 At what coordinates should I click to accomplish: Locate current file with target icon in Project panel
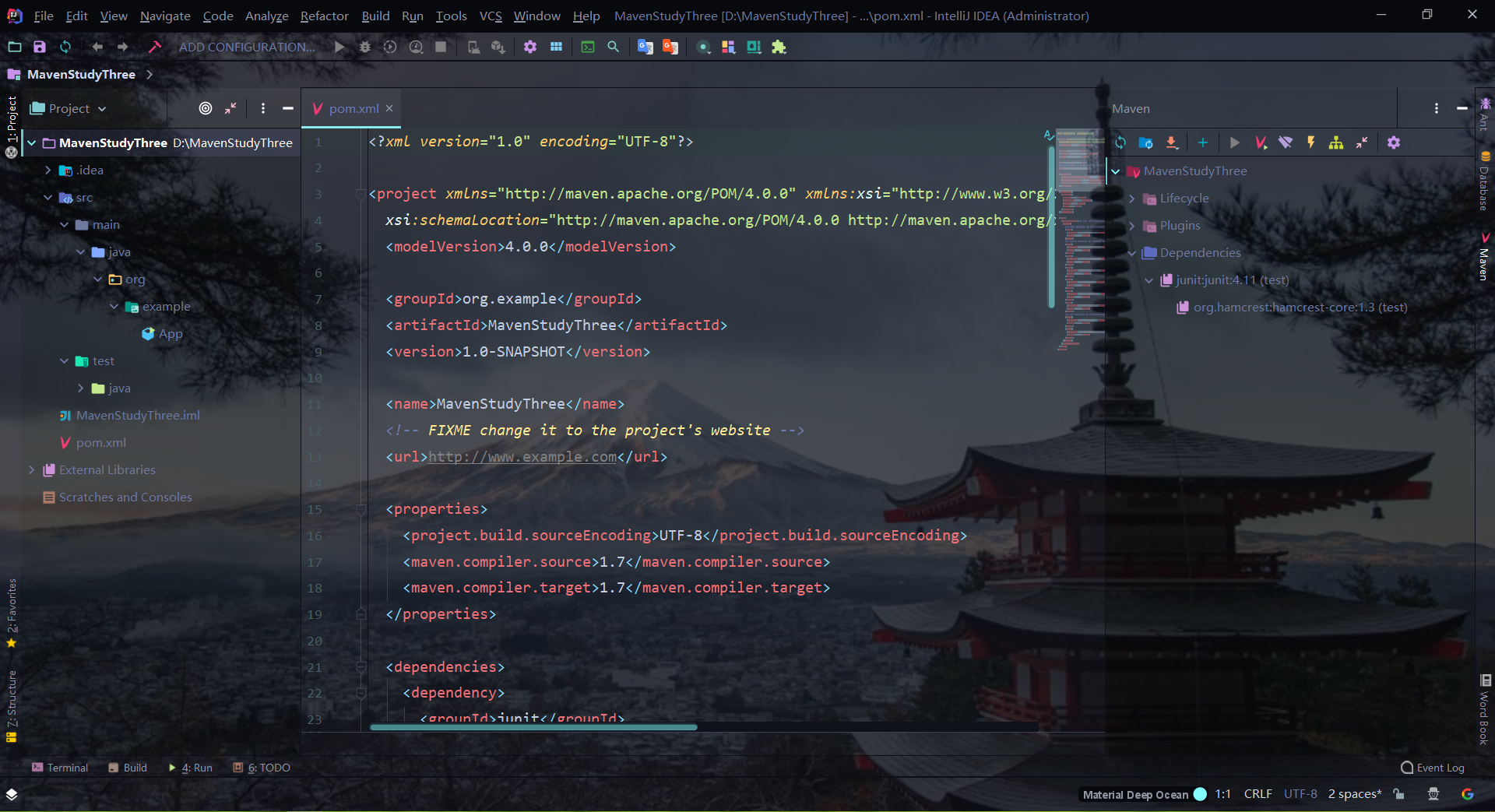[206, 108]
